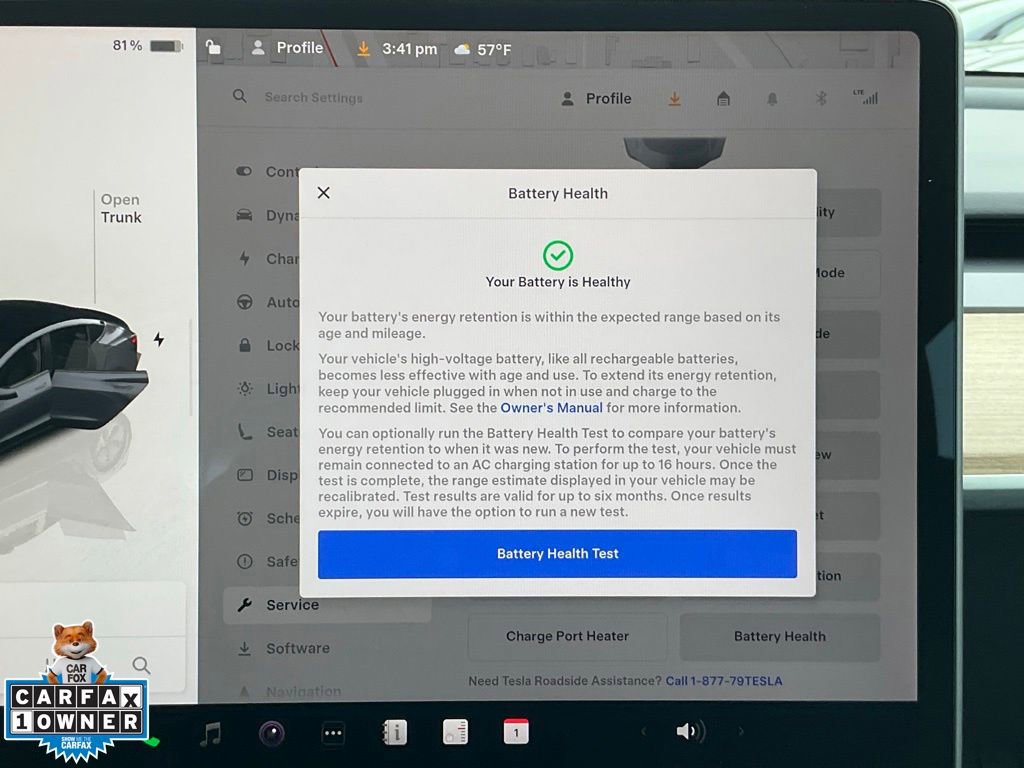This screenshot has height=768, width=1024.
Task: Call the Tesla Roadside Assistance number
Action: (x=724, y=680)
